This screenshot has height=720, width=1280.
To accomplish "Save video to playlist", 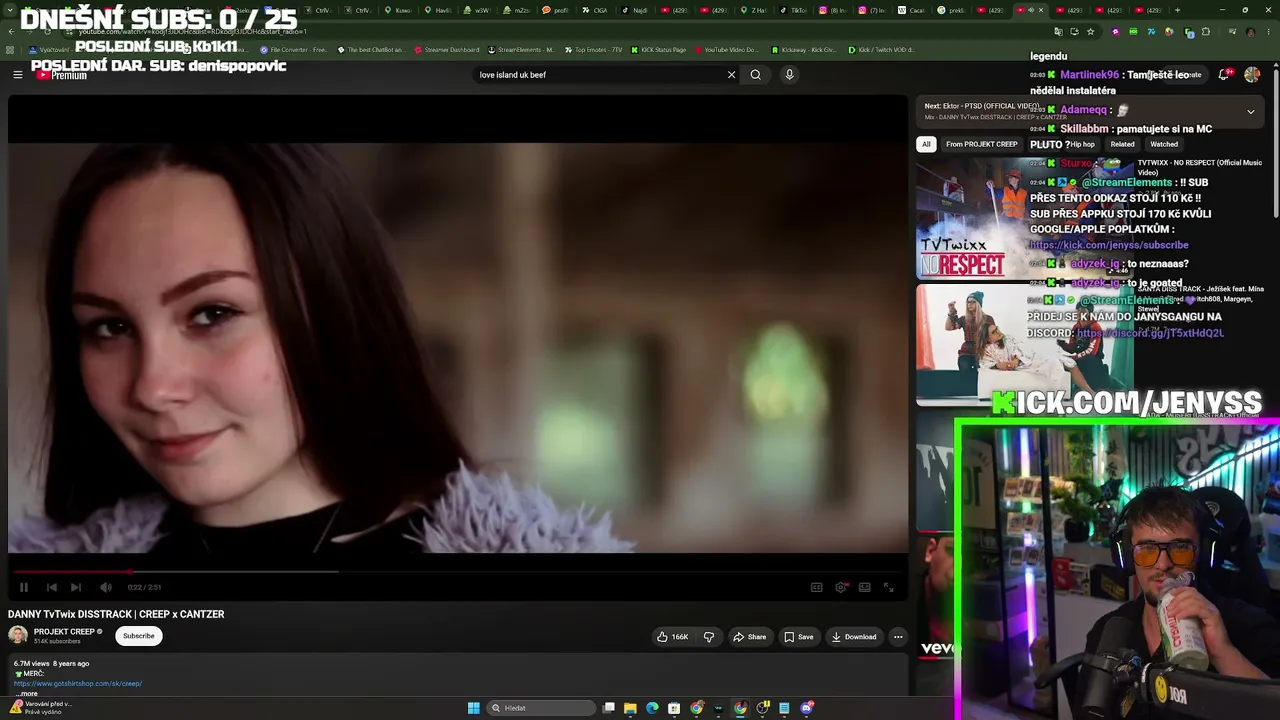I will [x=798, y=637].
